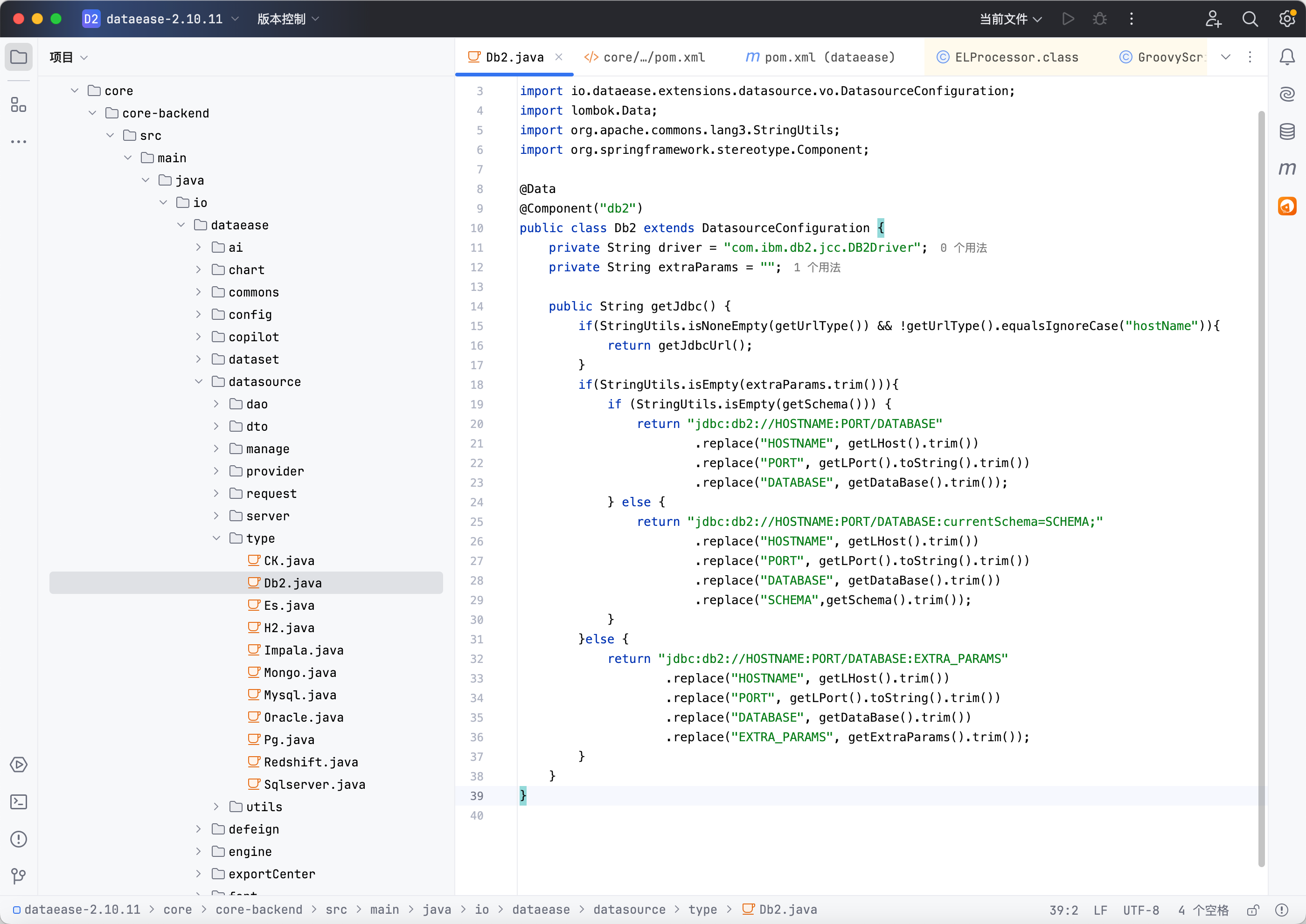Click the editor vertical scrollbar
Image resolution: width=1306 pixels, height=924 pixels.
1261,488
